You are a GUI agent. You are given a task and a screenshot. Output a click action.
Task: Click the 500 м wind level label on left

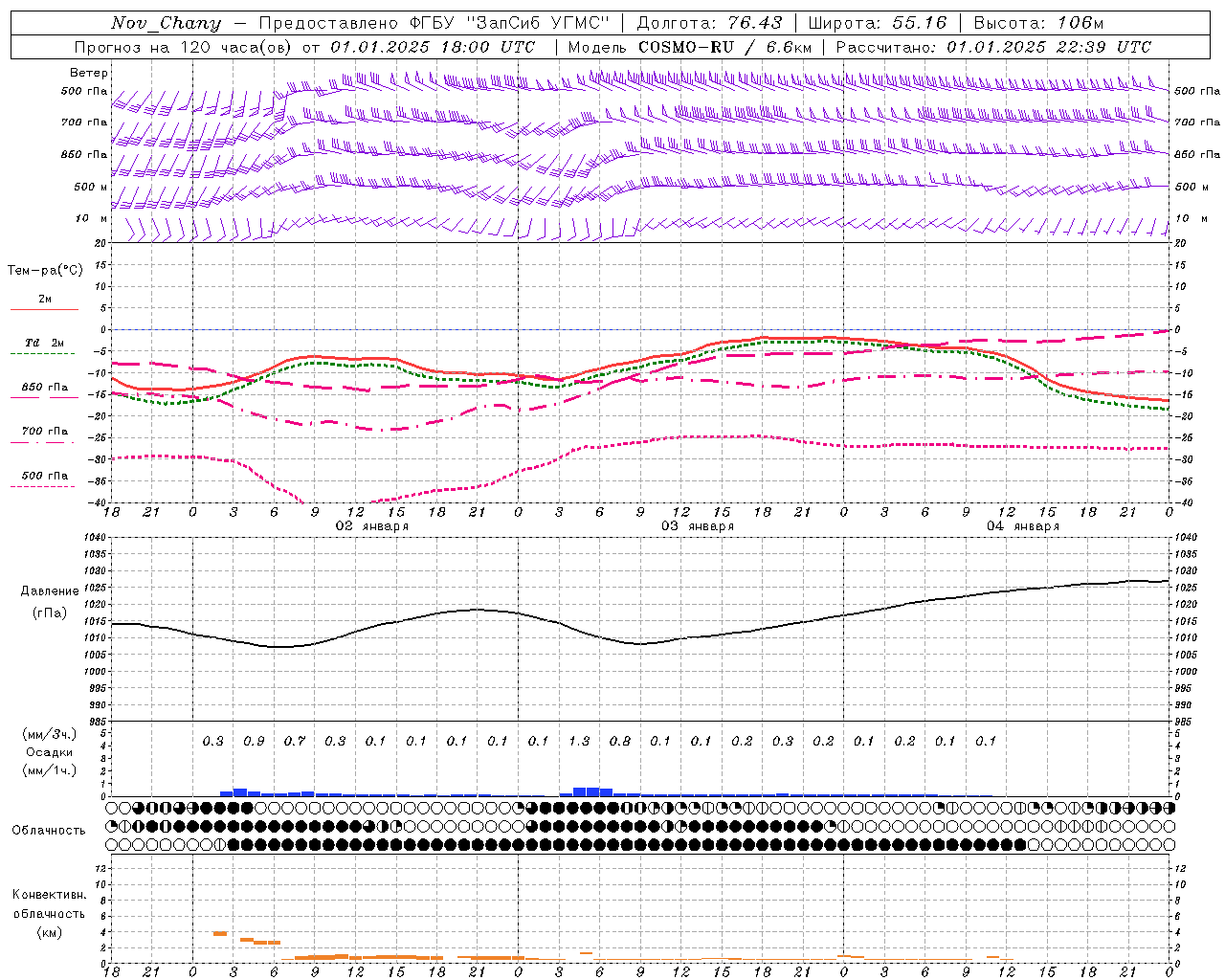click(91, 187)
